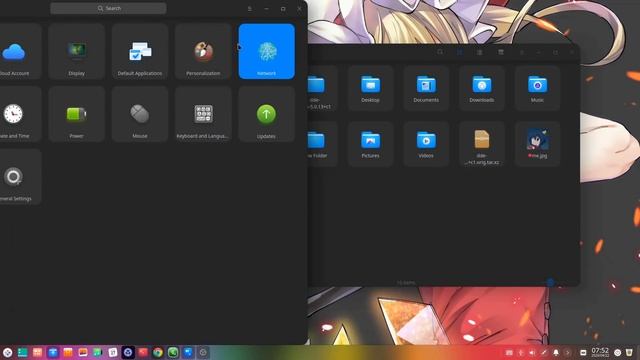This screenshot has width=640, height=360.
Task: Open the power button in dock
Action: pyautogui.click(x=618, y=353)
